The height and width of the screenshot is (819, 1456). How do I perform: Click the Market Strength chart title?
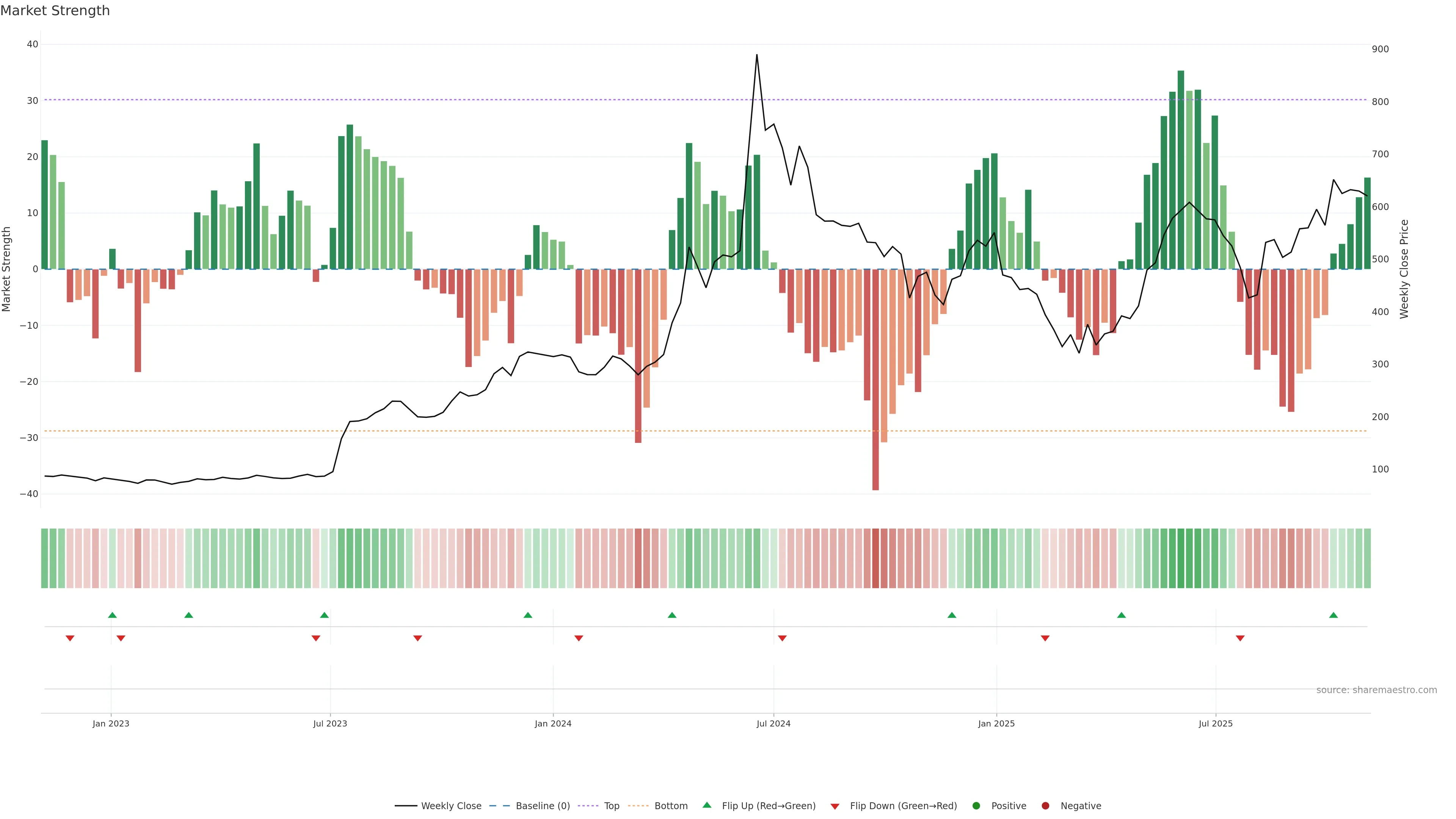click(x=55, y=11)
